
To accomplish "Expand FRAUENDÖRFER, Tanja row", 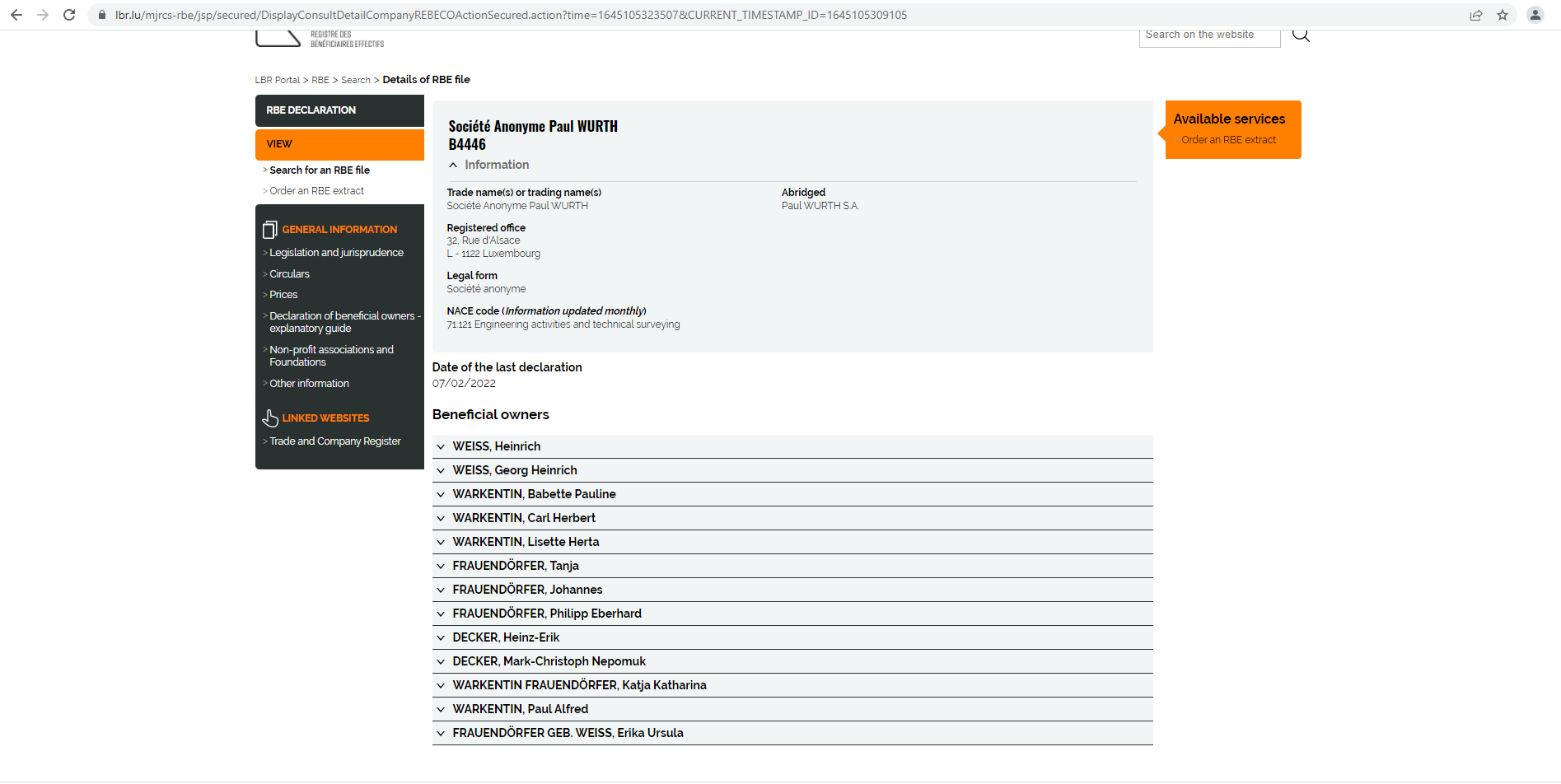I will click(442, 566).
